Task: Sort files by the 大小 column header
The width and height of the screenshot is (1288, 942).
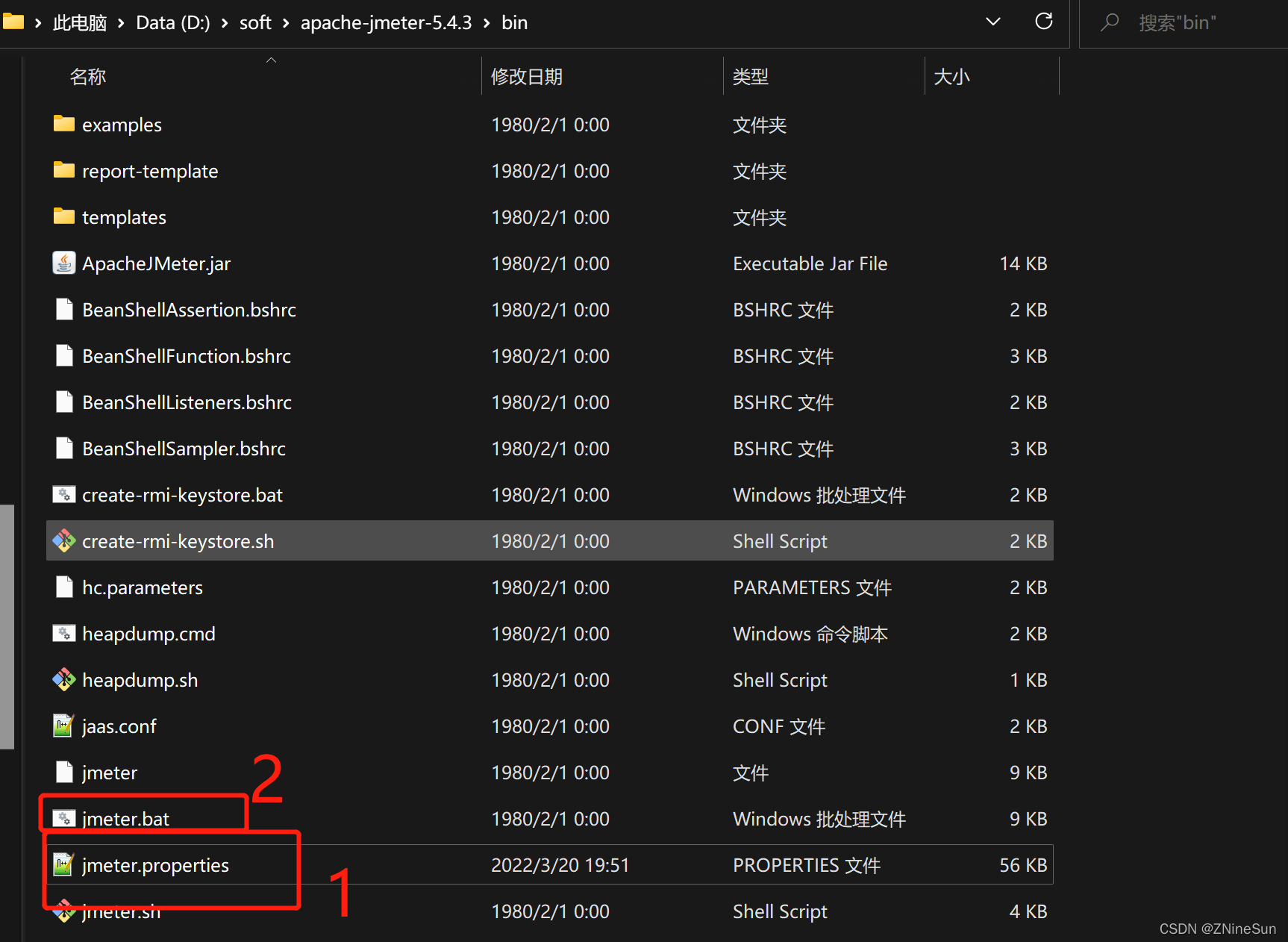Action: click(x=951, y=76)
